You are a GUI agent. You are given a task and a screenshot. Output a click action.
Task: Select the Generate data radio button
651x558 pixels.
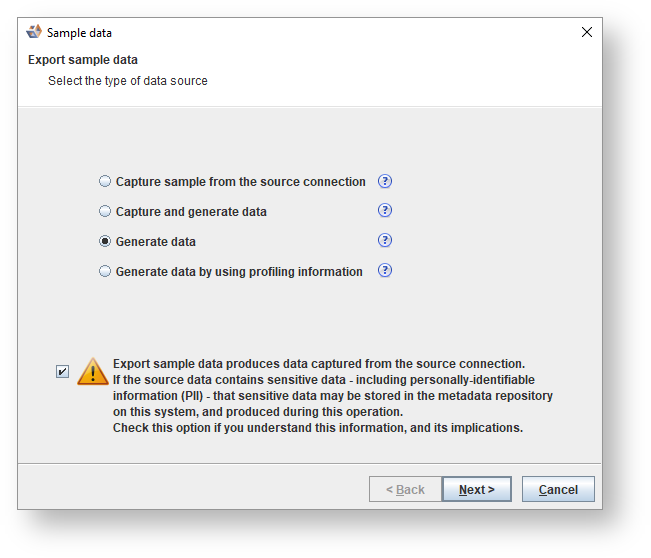pos(105,242)
